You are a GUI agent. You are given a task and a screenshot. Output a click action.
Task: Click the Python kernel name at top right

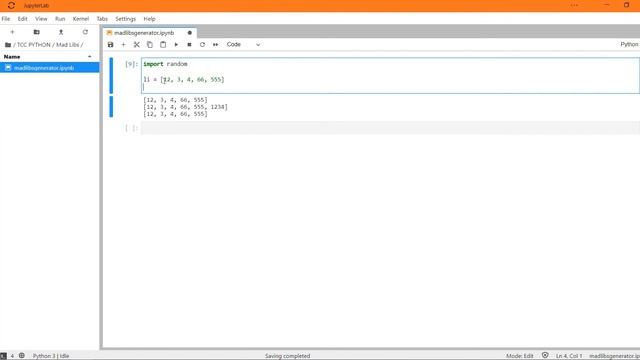[629, 44]
